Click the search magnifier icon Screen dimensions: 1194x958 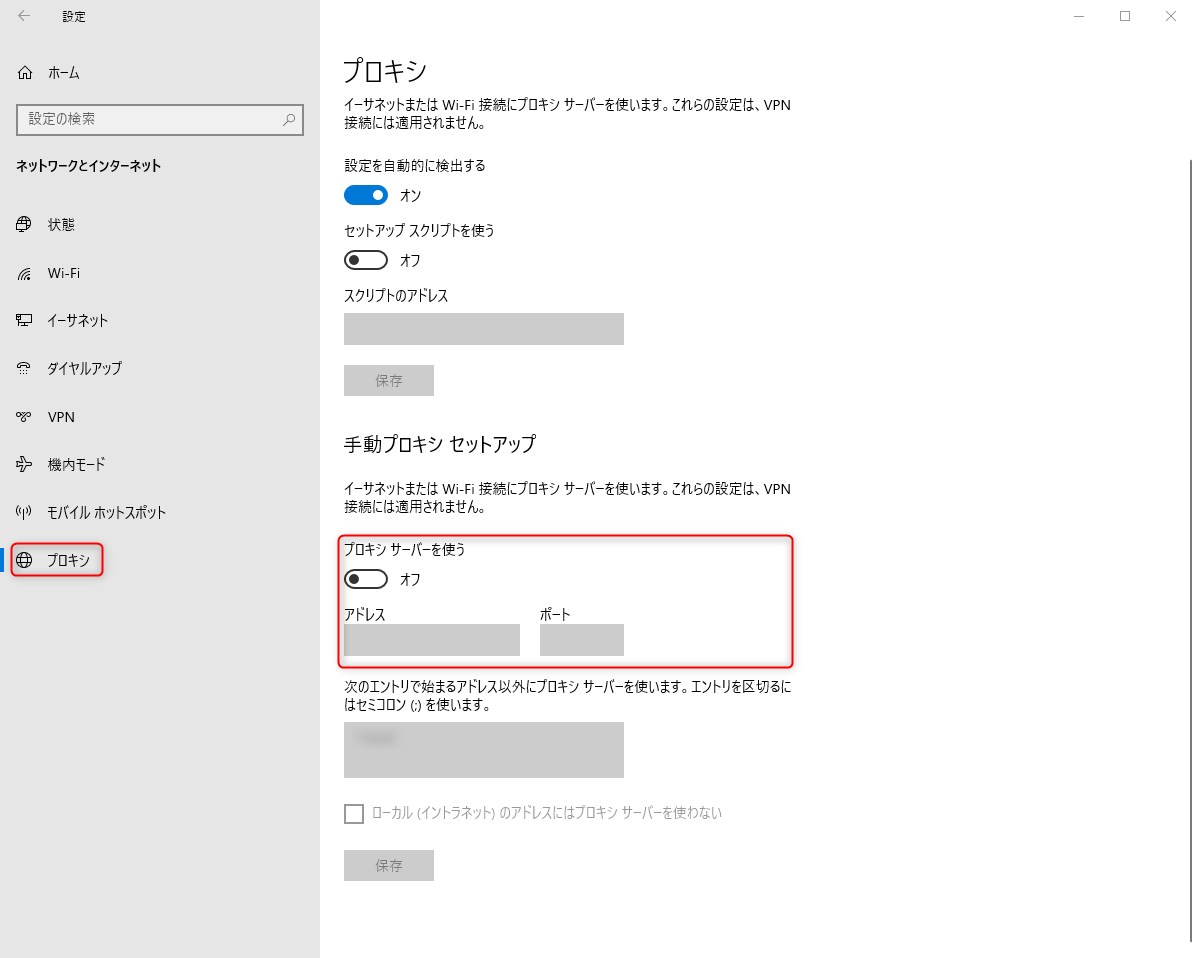(289, 120)
